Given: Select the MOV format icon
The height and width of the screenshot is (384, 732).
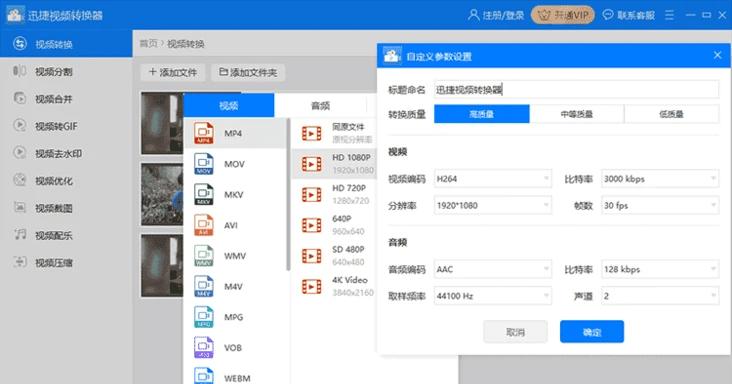Looking at the screenshot, I should [x=204, y=164].
